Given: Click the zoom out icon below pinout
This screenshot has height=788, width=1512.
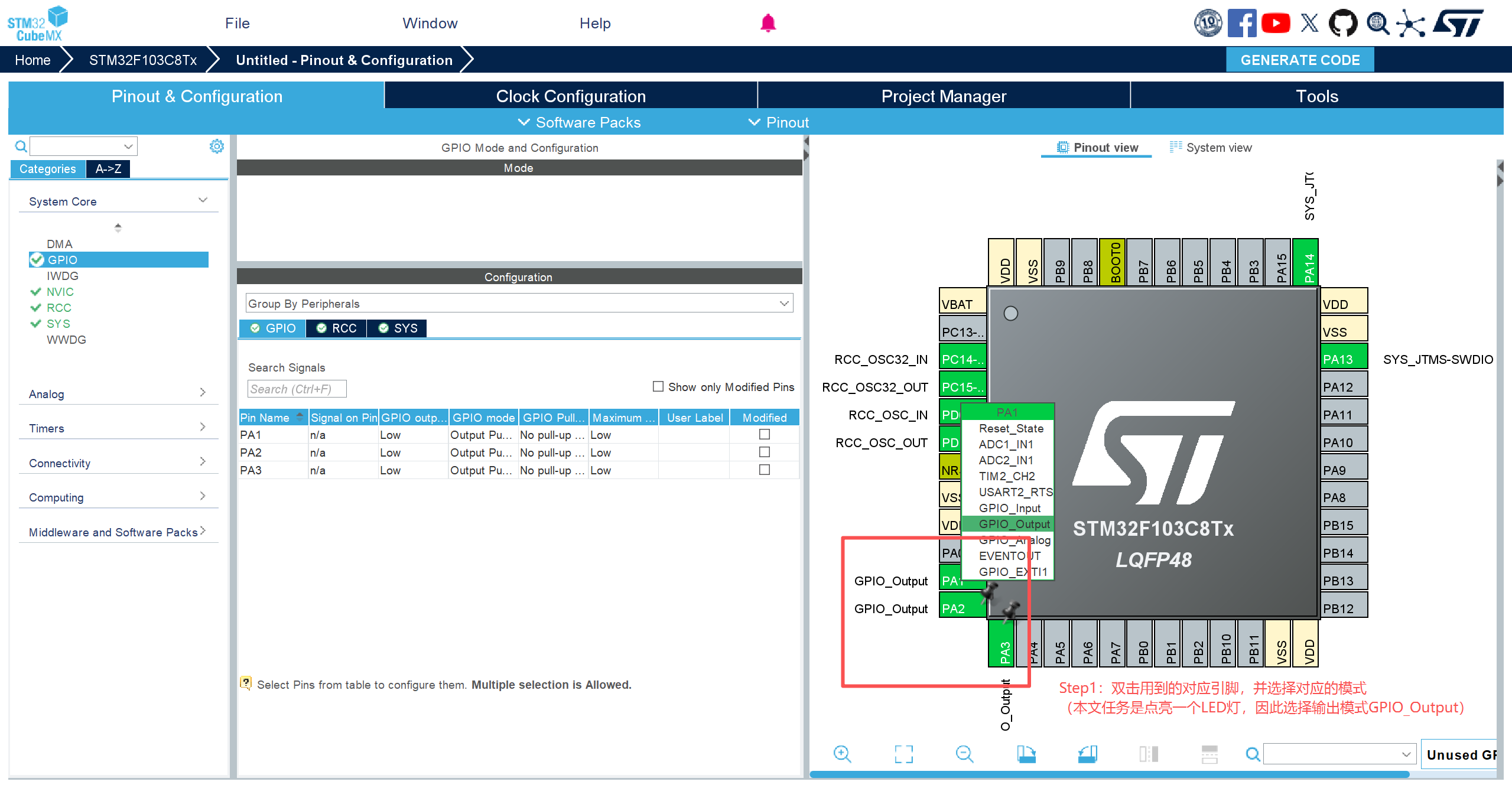Looking at the screenshot, I should [964, 754].
